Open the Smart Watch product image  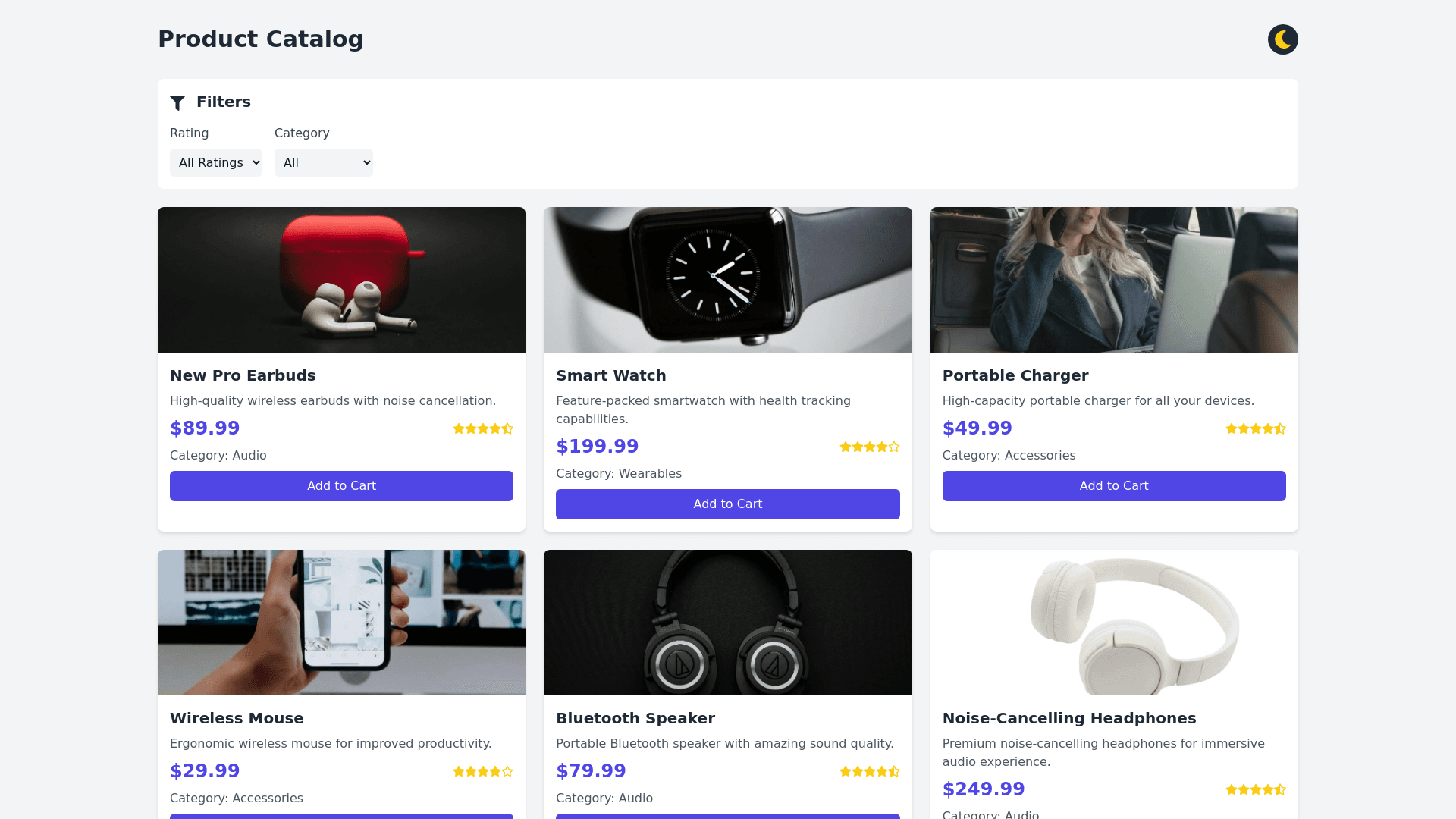pos(727,280)
